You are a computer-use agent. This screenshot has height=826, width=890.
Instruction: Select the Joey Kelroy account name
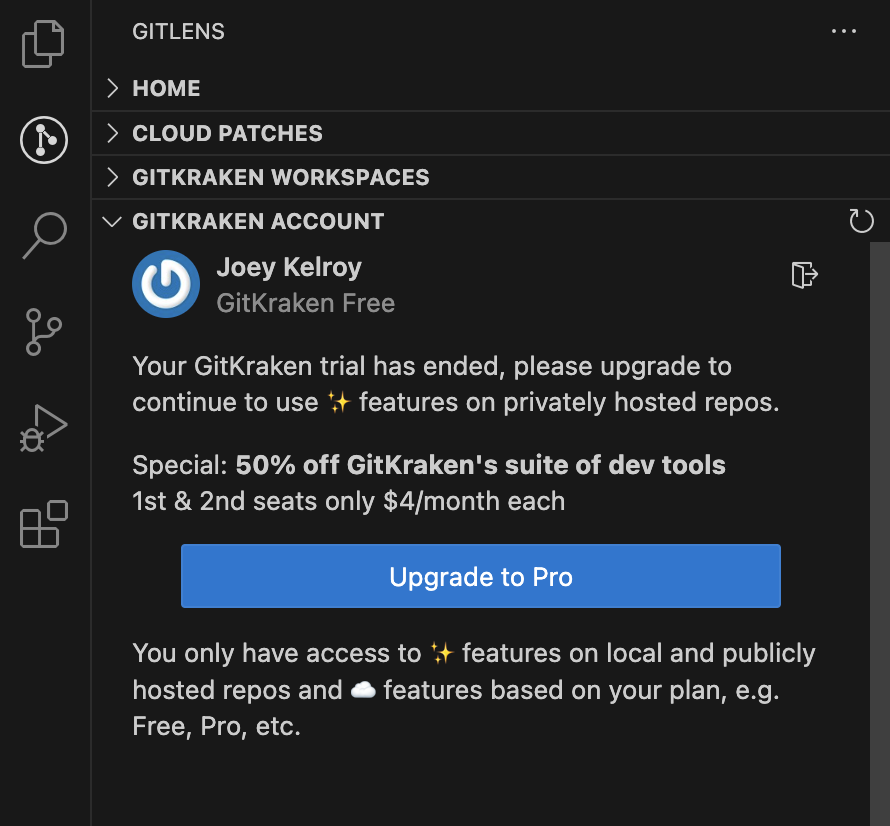tap(289, 266)
